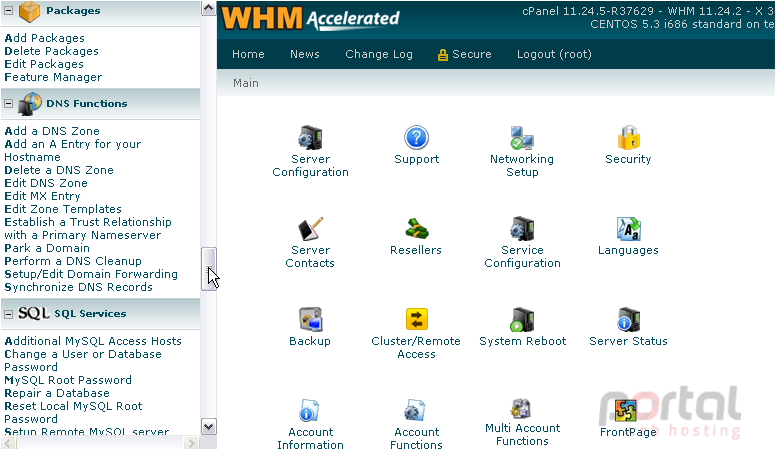776x450 pixels.
Task: Click Delete a DNS Zone
Action: click(59, 170)
